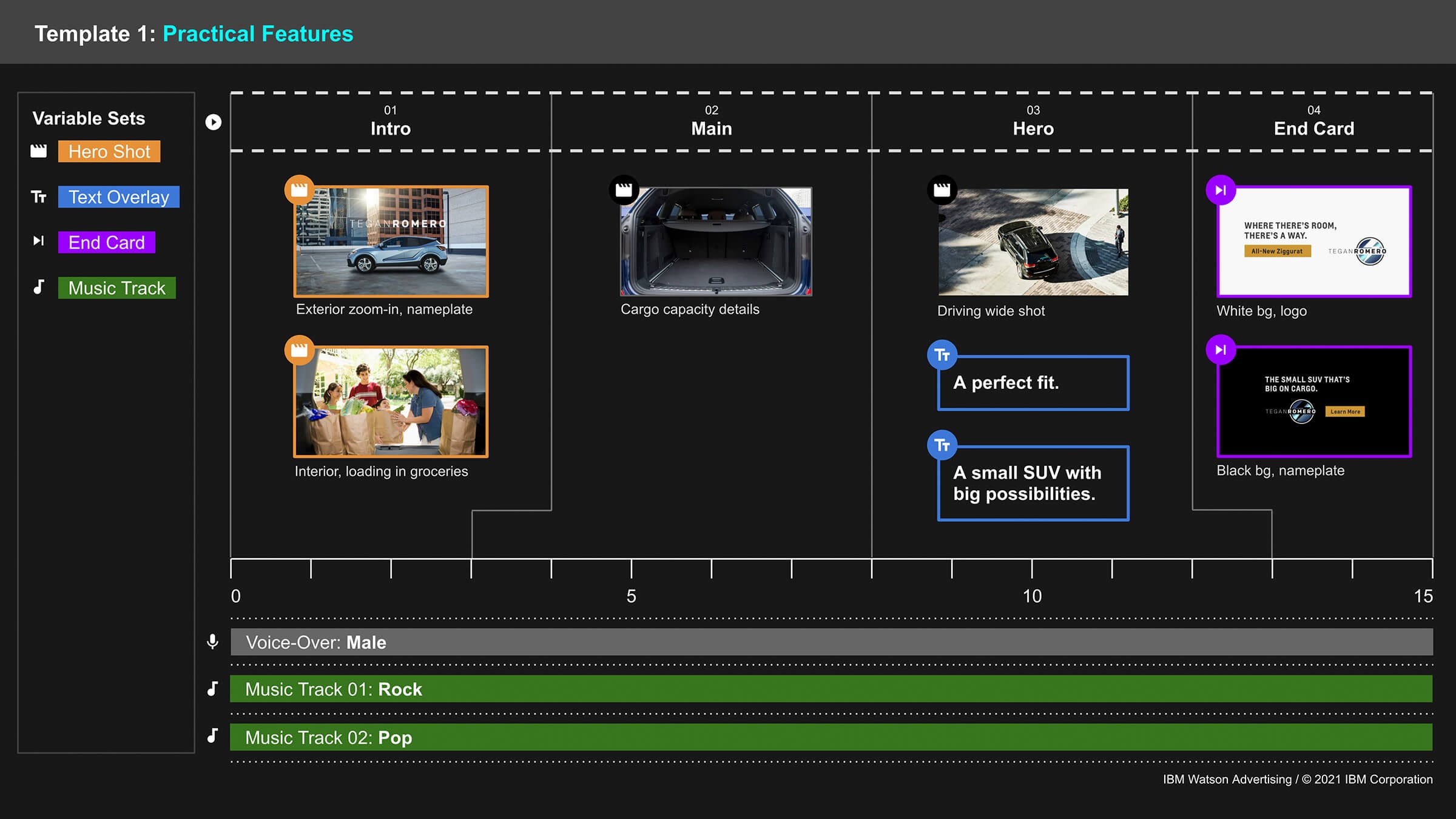Click the clapperboard icon next to Hero Shot
This screenshot has width=1456, height=819.
coord(39,151)
